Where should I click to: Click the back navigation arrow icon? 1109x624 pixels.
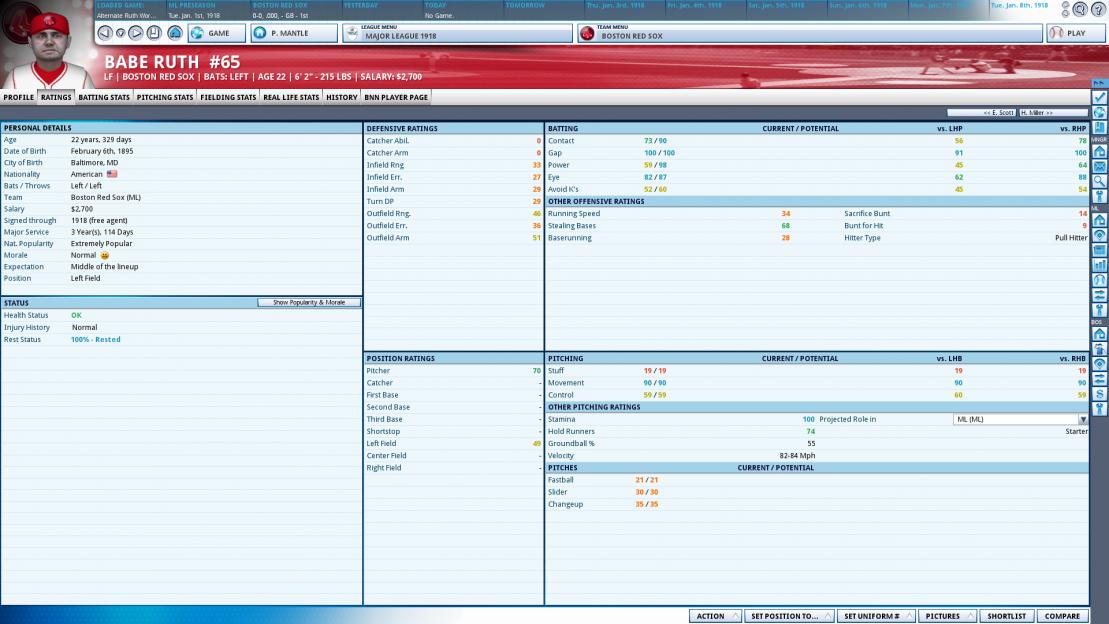tap(105, 33)
